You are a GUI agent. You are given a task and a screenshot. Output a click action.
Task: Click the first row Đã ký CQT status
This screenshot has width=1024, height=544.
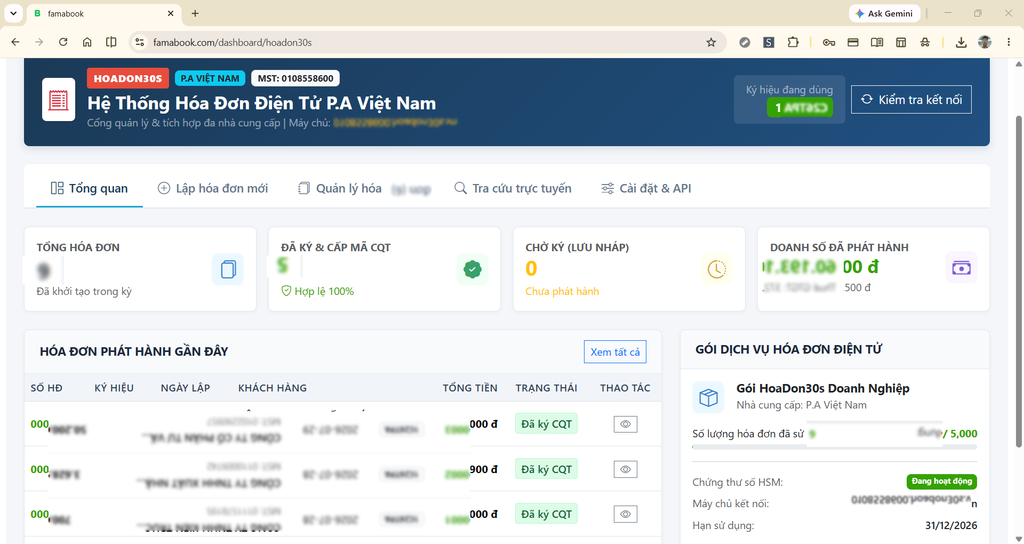(546, 424)
